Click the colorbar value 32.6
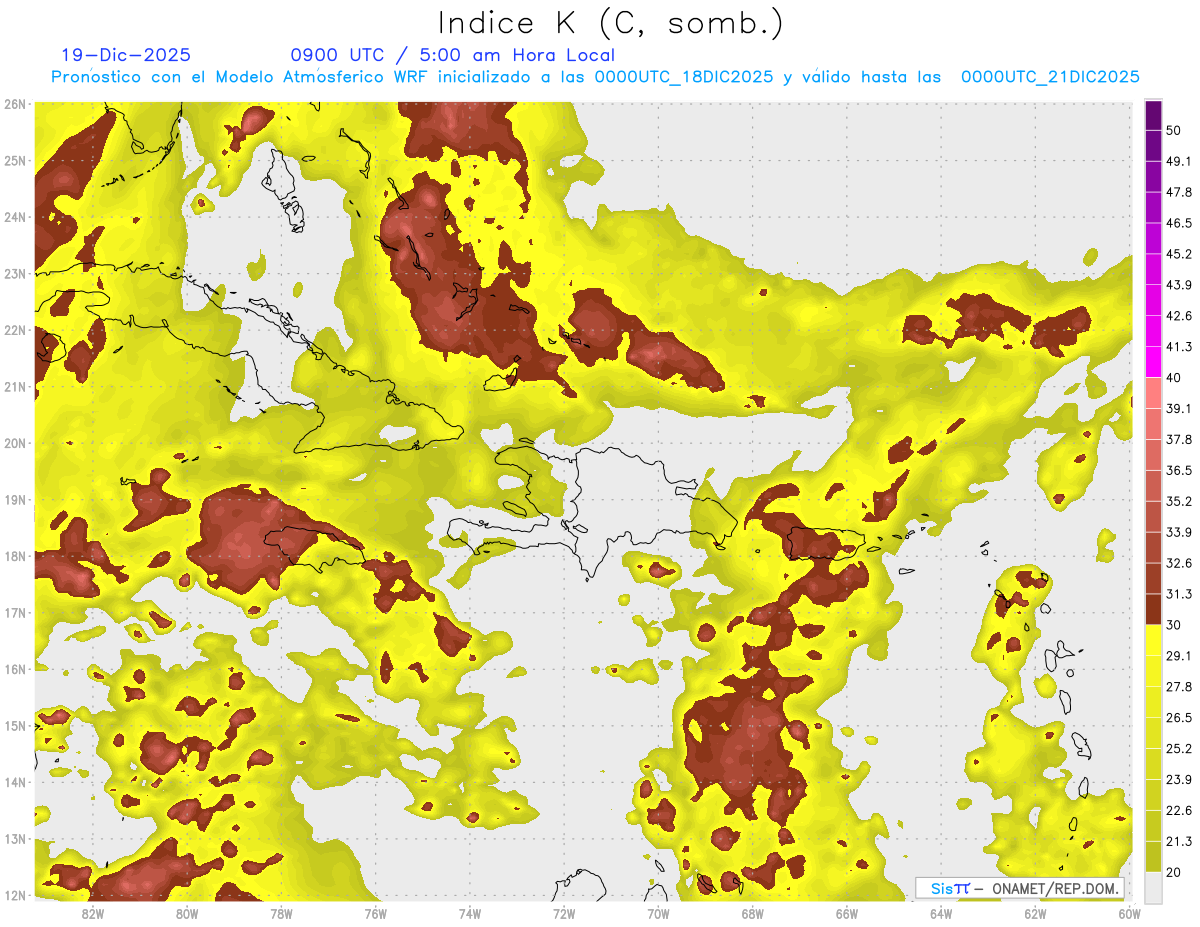 [1178, 563]
